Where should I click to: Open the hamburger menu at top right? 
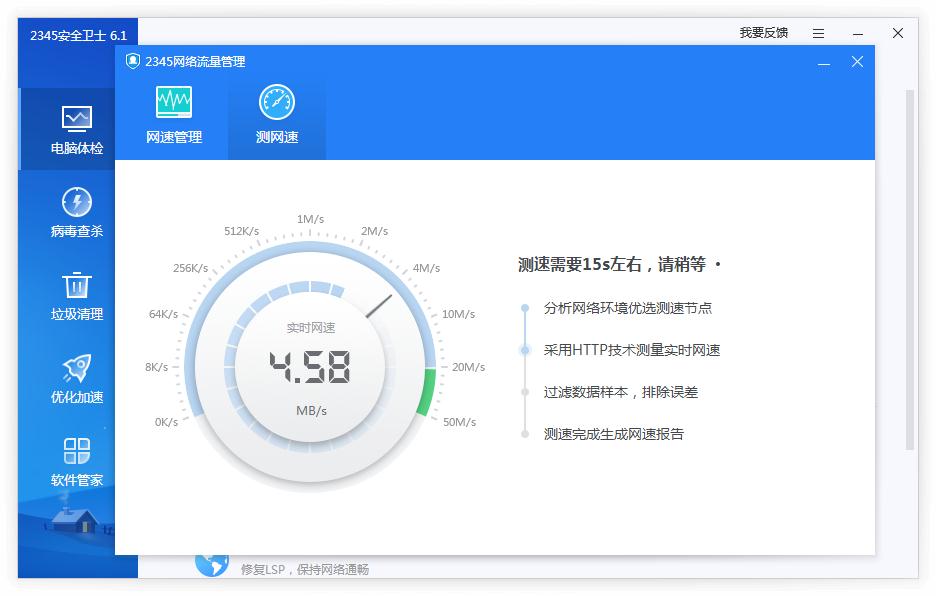pyautogui.click(x=817, y=32)
